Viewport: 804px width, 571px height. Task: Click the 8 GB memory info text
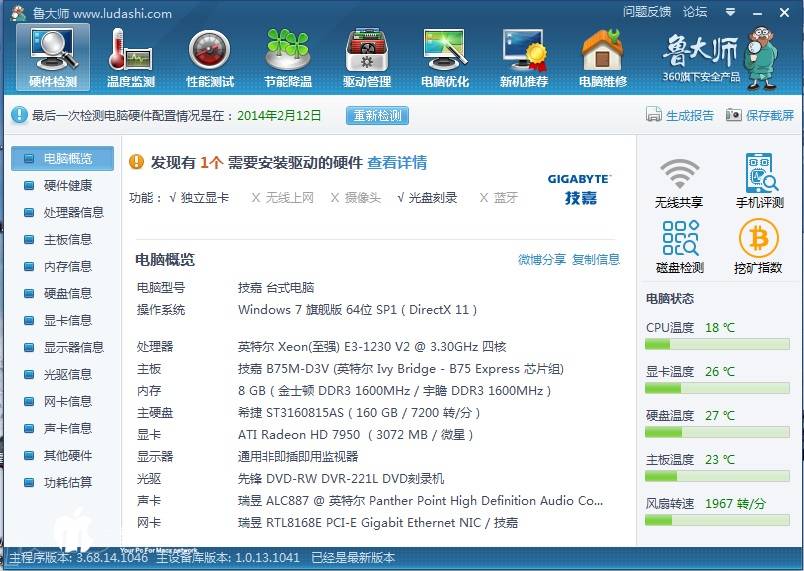394,391
